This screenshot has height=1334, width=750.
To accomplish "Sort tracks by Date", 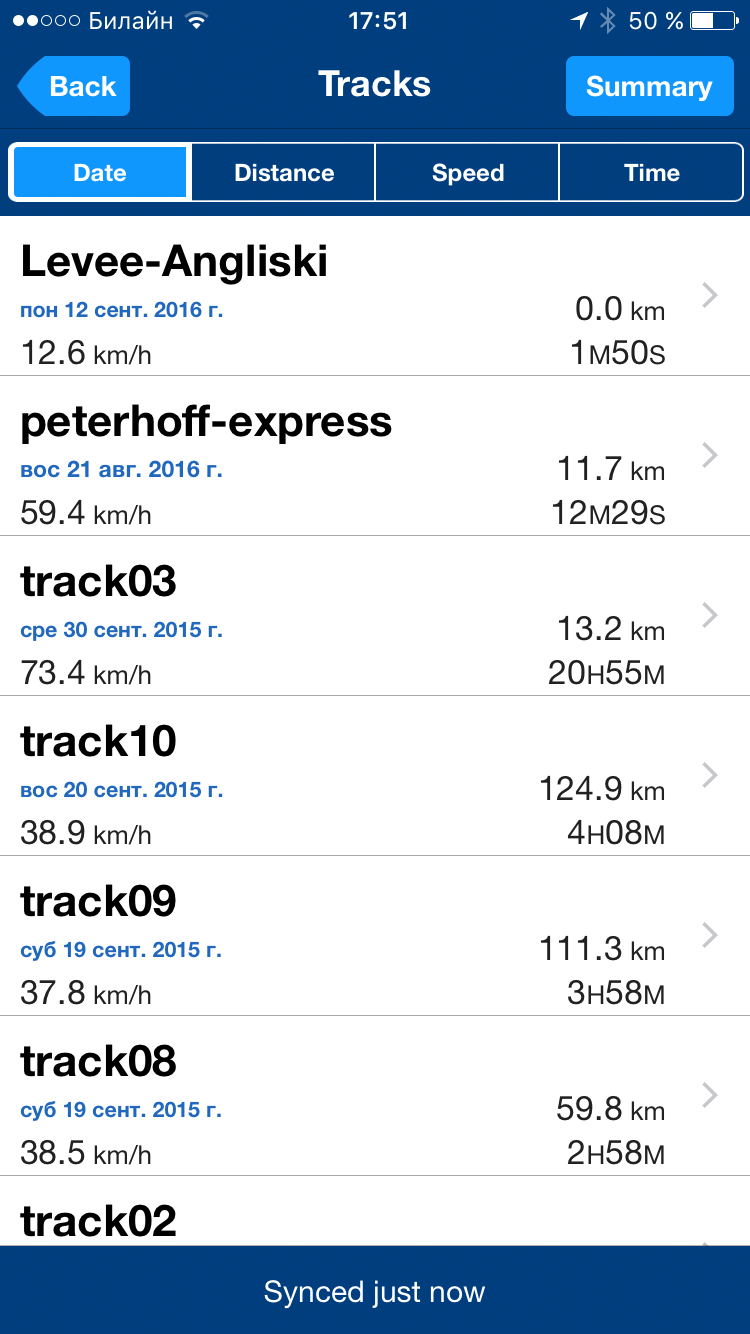I will point(100,173).
